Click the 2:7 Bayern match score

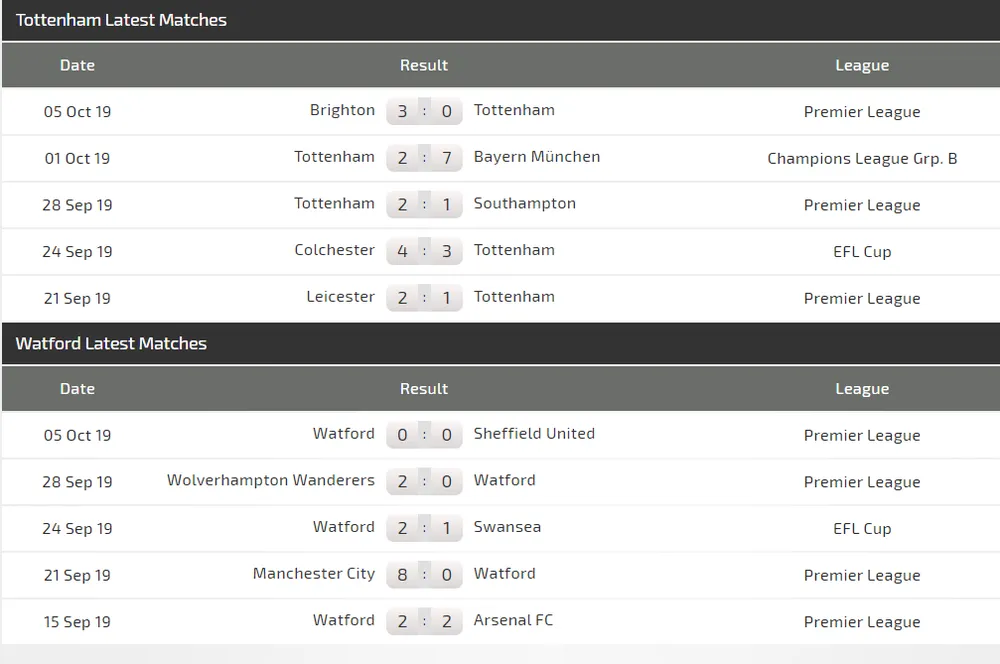coord(424,158)
